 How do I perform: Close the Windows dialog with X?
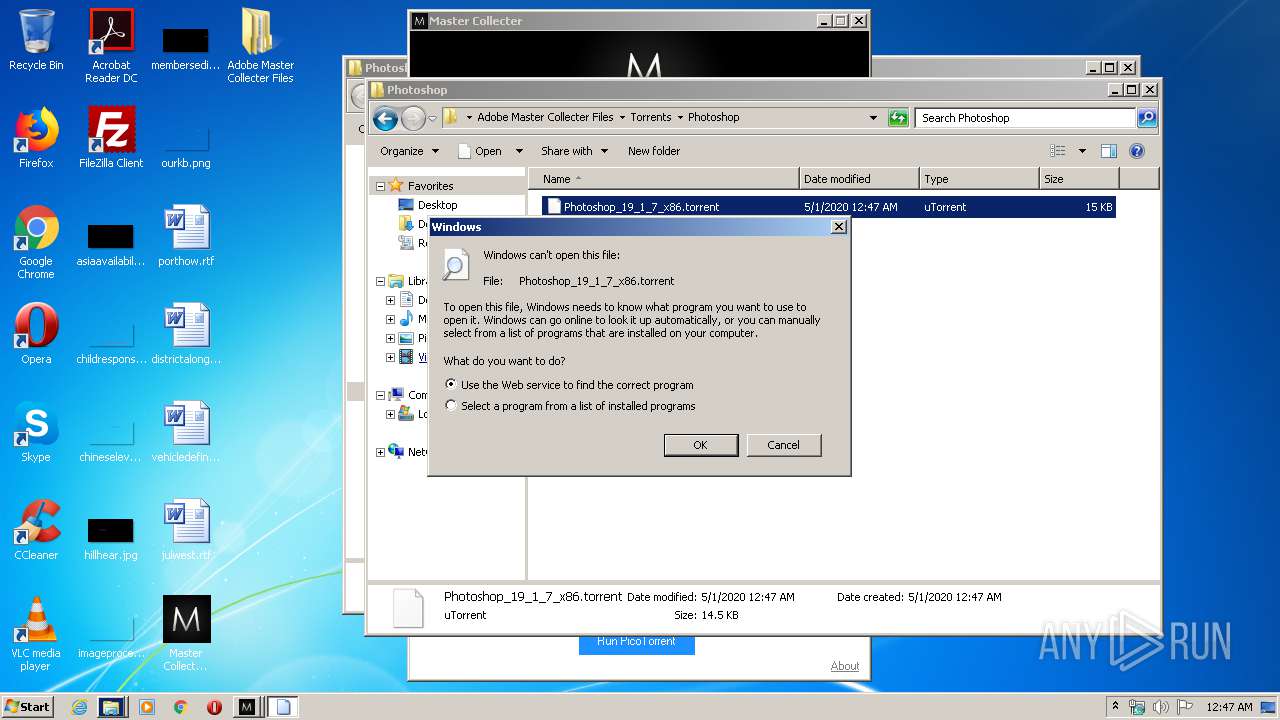(838, 227)
